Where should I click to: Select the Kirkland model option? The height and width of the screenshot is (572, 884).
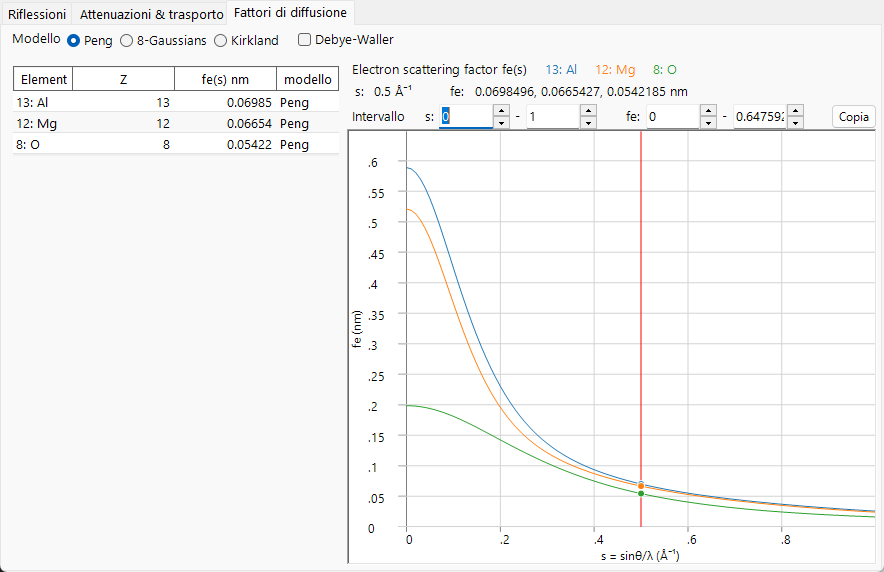click(220, 41)
